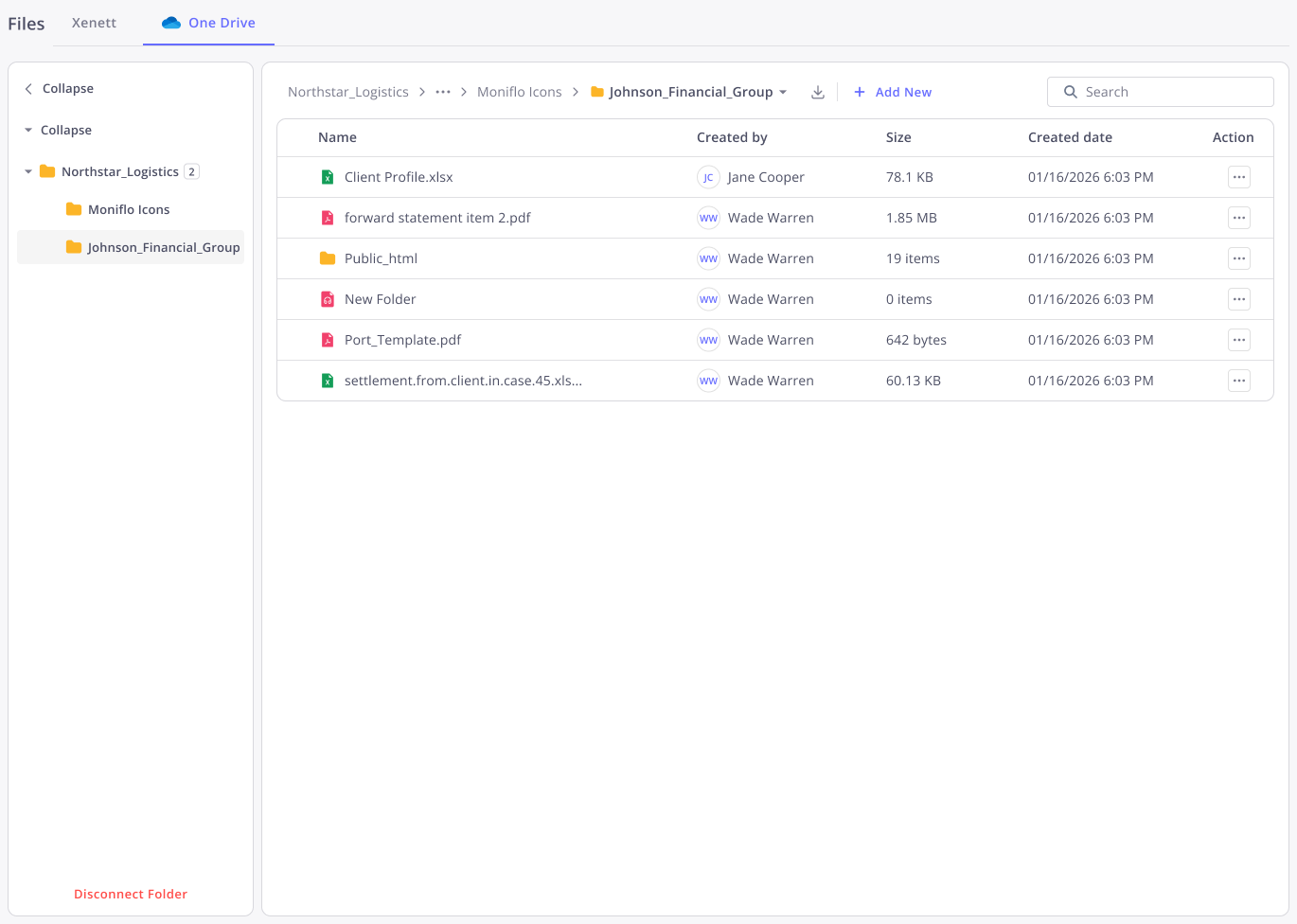Screen dimensions: 1297x924
Task: Go to Northstar_Logistics in the breadcrumb
Action: [x=348, y=92]
